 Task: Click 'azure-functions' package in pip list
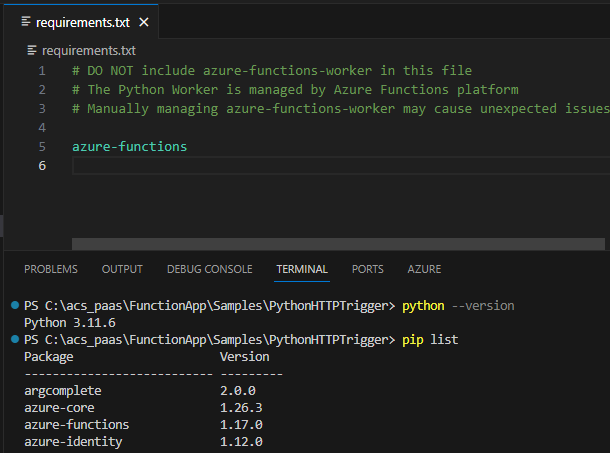tap(76, 425)
